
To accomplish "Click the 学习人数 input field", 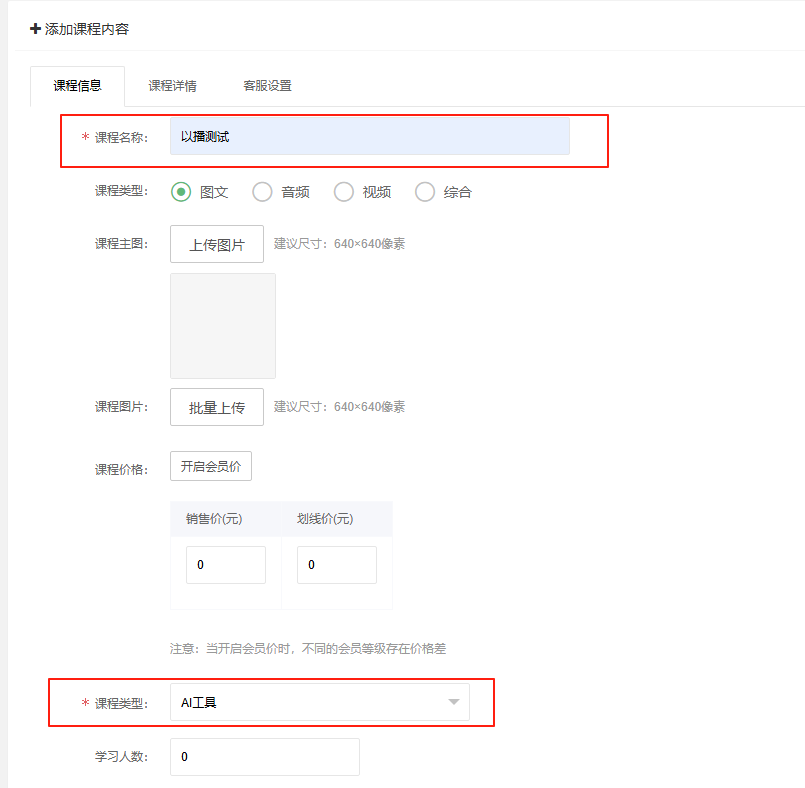I will click(264, 757).
